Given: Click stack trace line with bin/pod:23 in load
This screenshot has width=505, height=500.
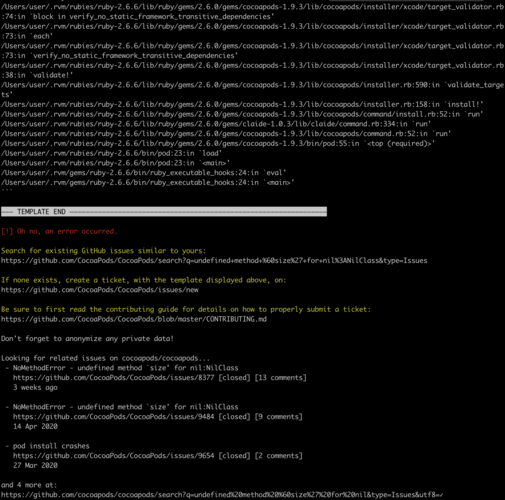Looking at the screenshot, I should coord(111,153).
